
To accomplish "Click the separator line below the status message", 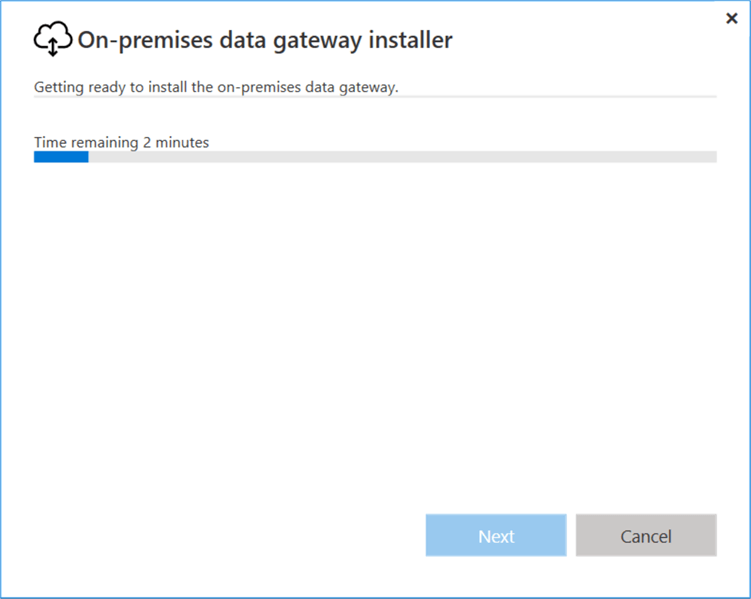I will tap(375, 97).
